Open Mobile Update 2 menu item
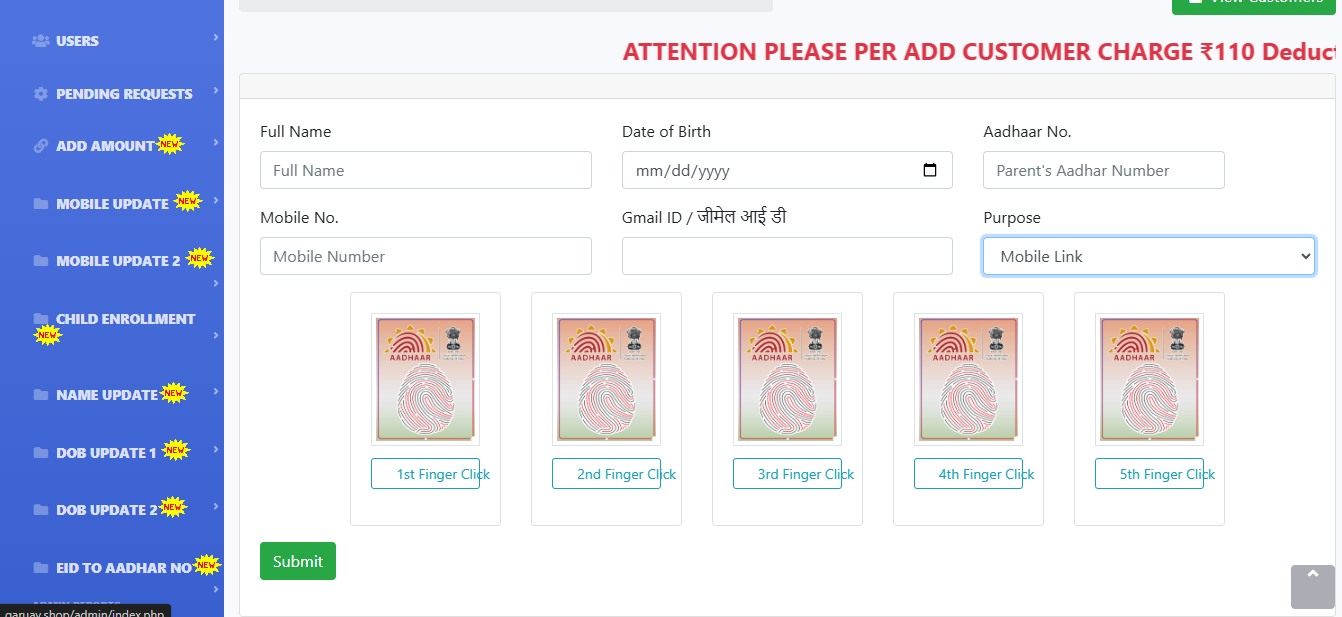The height and width of the screenshot is (617, 1342). [118, 261]
